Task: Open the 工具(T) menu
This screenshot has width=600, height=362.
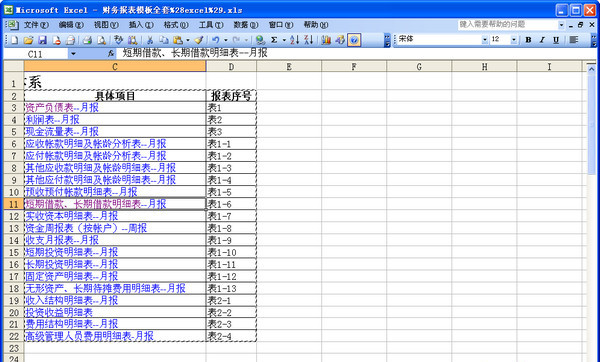Action: tap(211, 25)
